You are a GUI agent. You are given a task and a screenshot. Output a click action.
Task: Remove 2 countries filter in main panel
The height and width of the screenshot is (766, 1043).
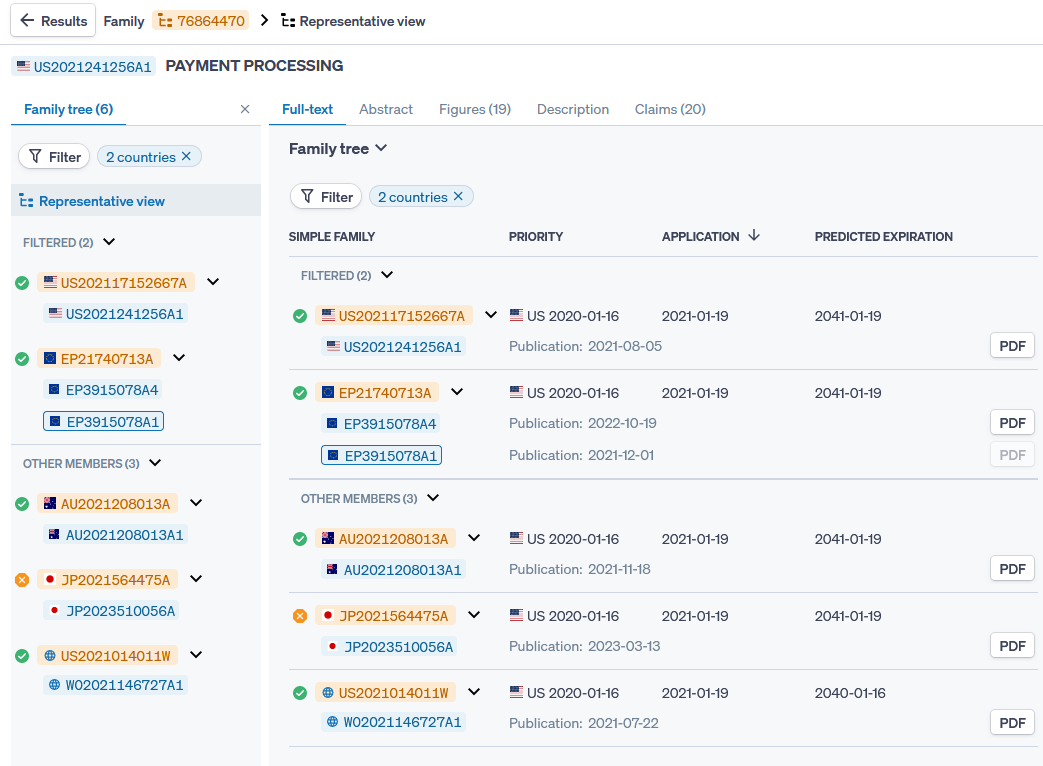click(459, 197)
